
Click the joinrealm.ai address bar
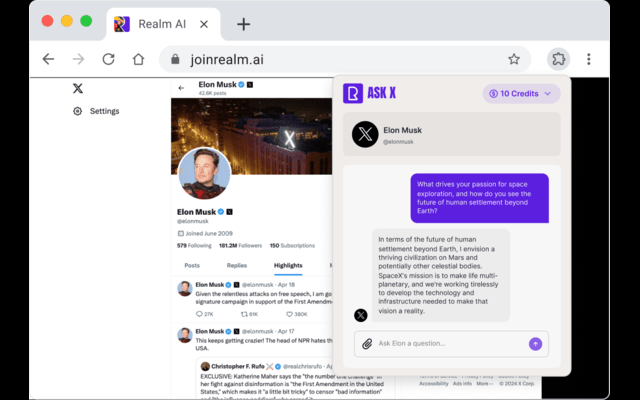(345, 59)
